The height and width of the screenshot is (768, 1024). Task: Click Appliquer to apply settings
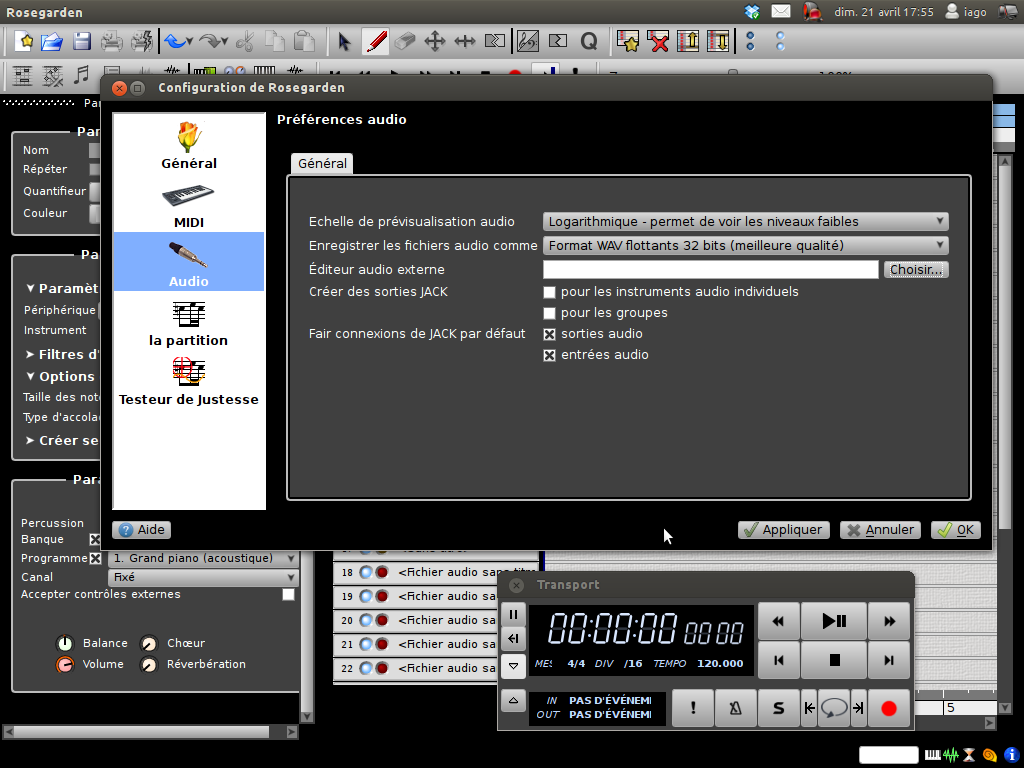click(x=784, y=530)
